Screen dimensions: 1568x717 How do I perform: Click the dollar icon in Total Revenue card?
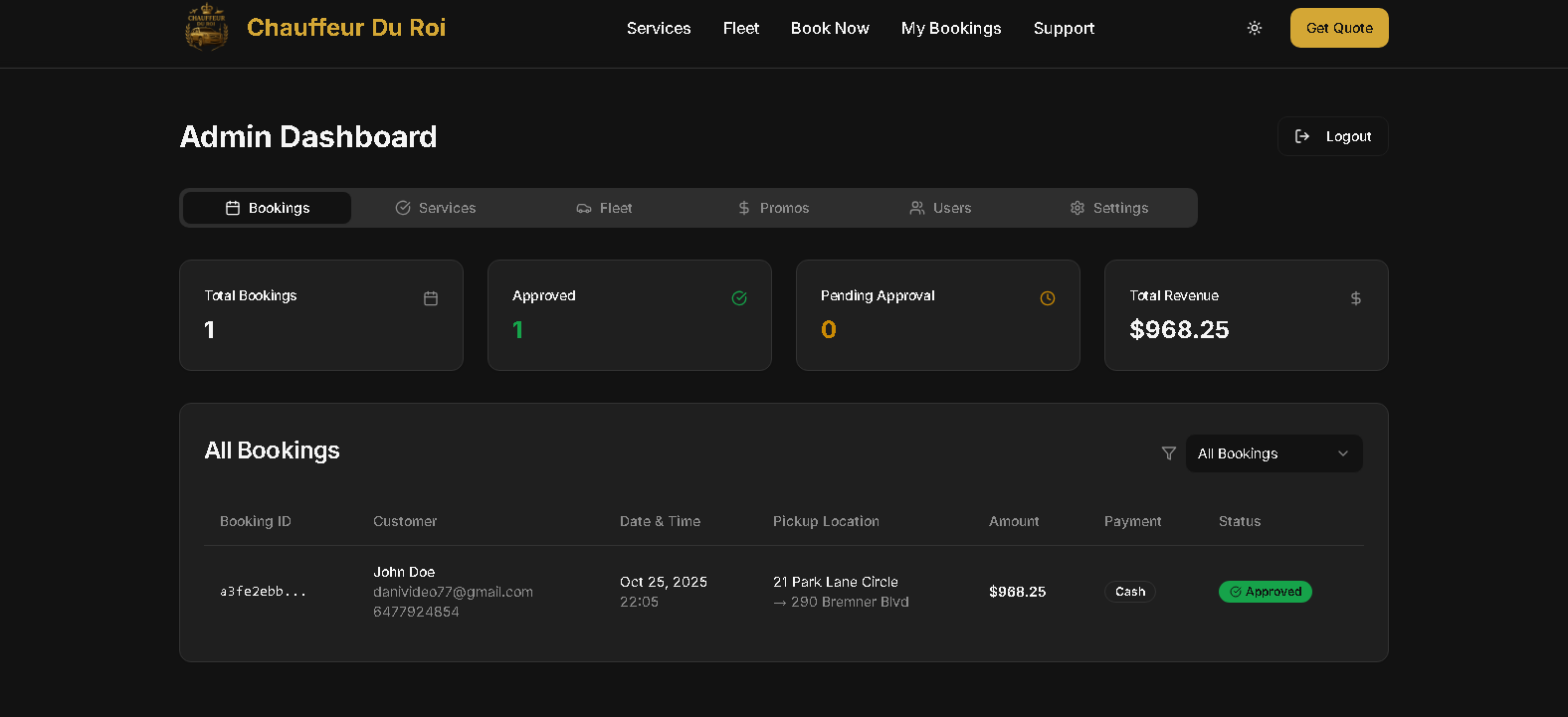coord(1355,298)
